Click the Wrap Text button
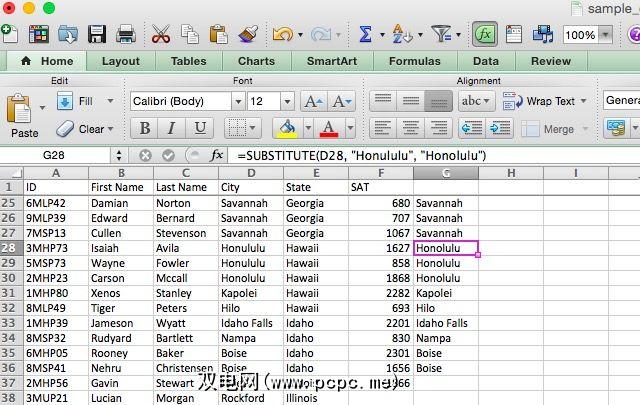 tap(540, 101)
